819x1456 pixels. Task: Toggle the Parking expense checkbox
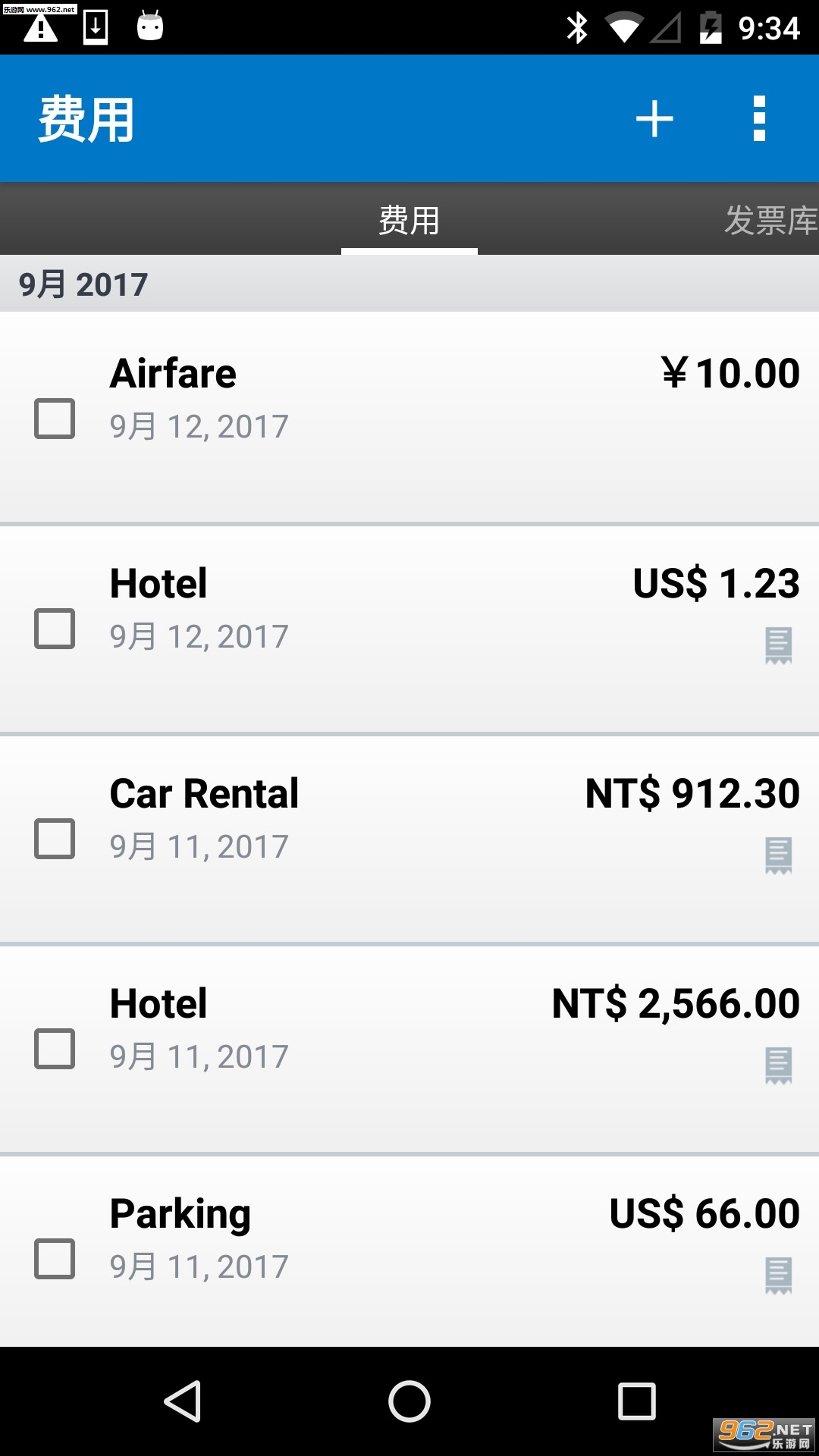click(55, 1259)
